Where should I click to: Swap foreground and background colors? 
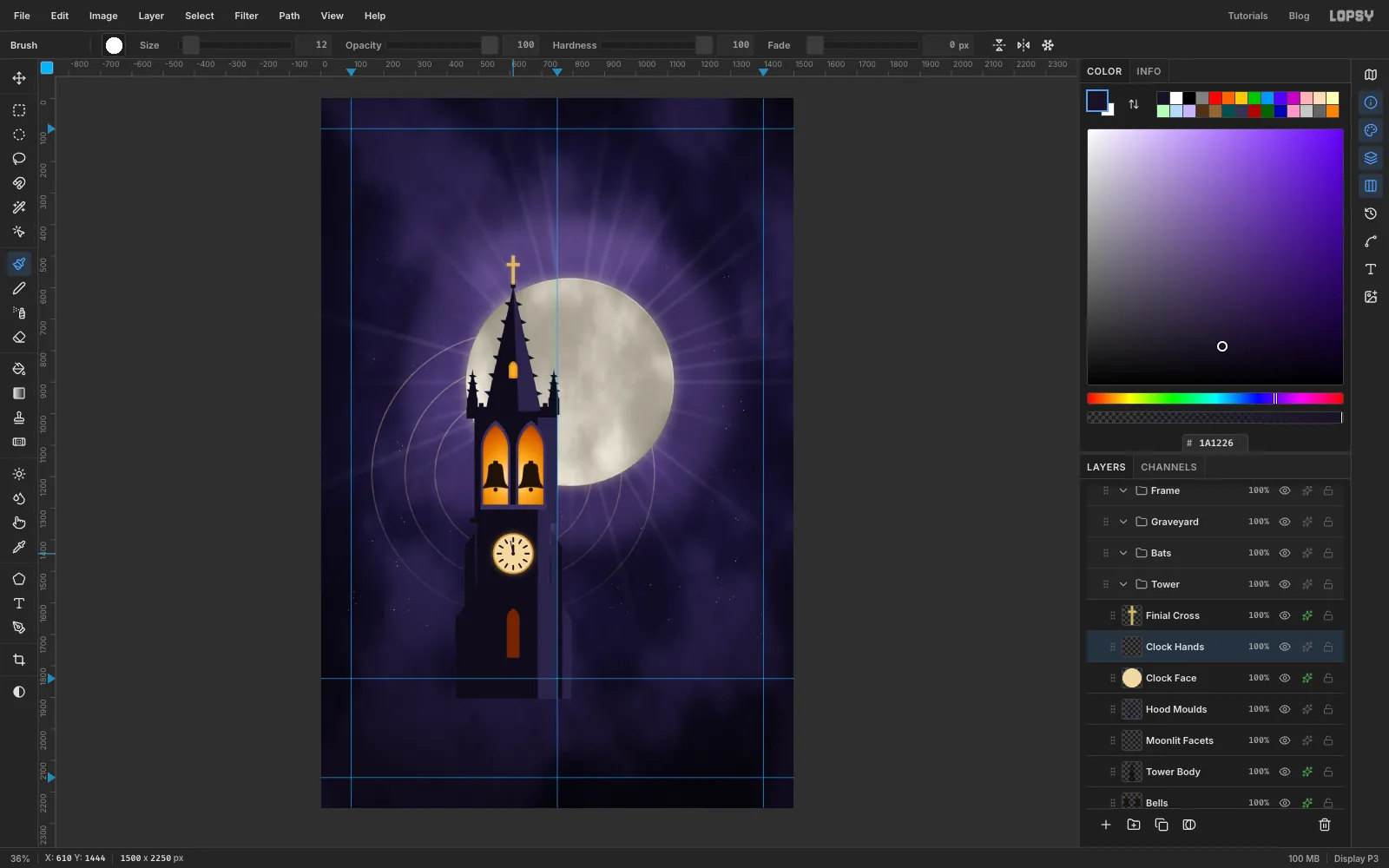click(x=1134, y=104)
